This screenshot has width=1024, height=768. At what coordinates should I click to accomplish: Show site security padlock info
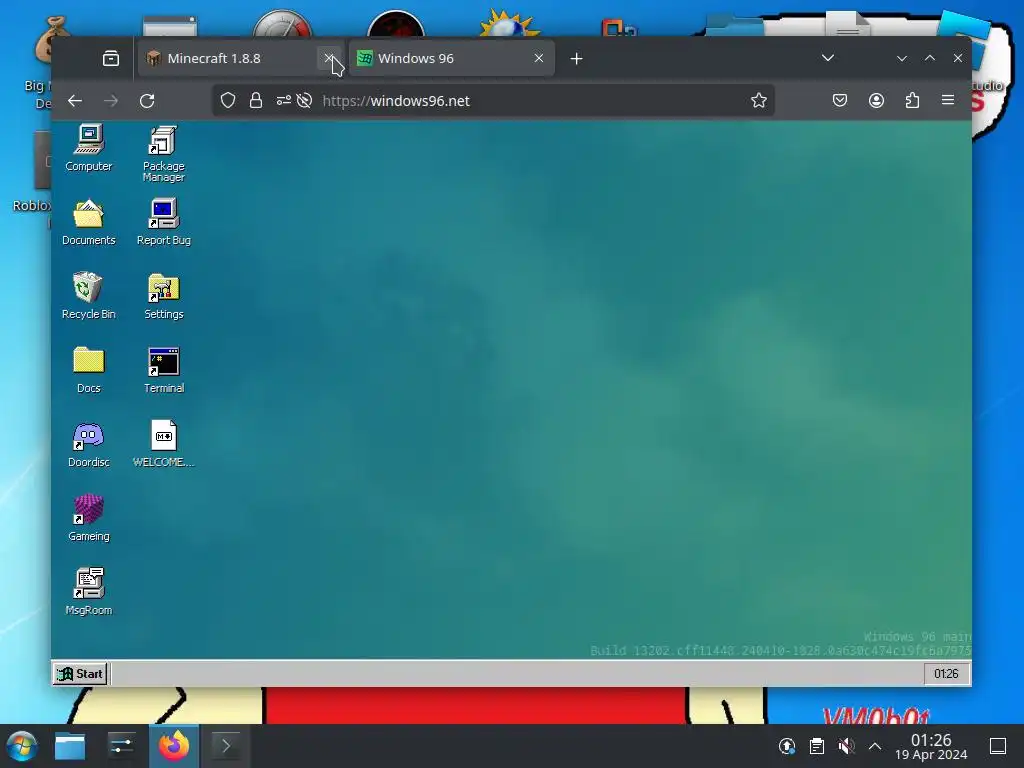pos(255,101)
